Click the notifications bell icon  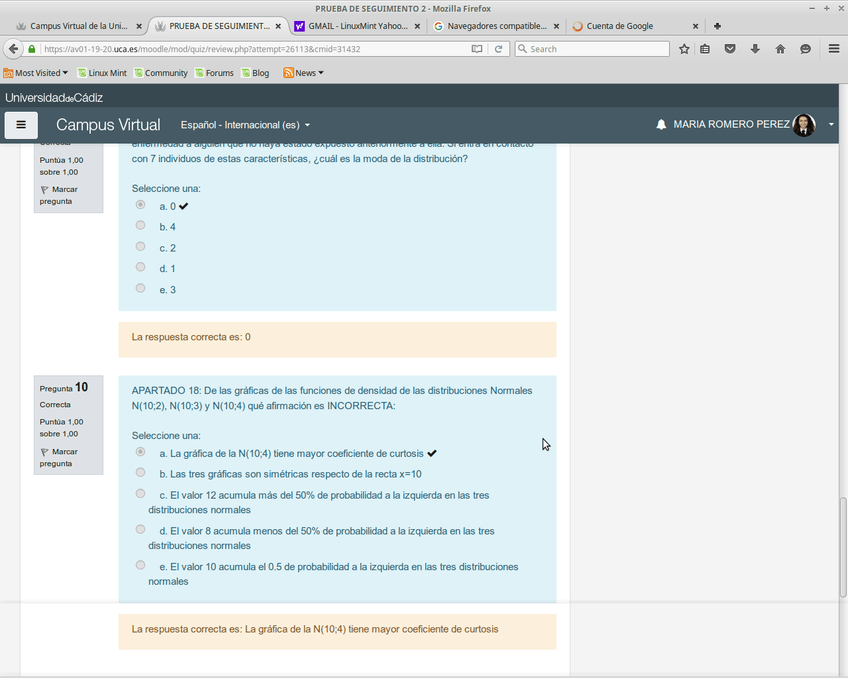(x=661, y=125)
